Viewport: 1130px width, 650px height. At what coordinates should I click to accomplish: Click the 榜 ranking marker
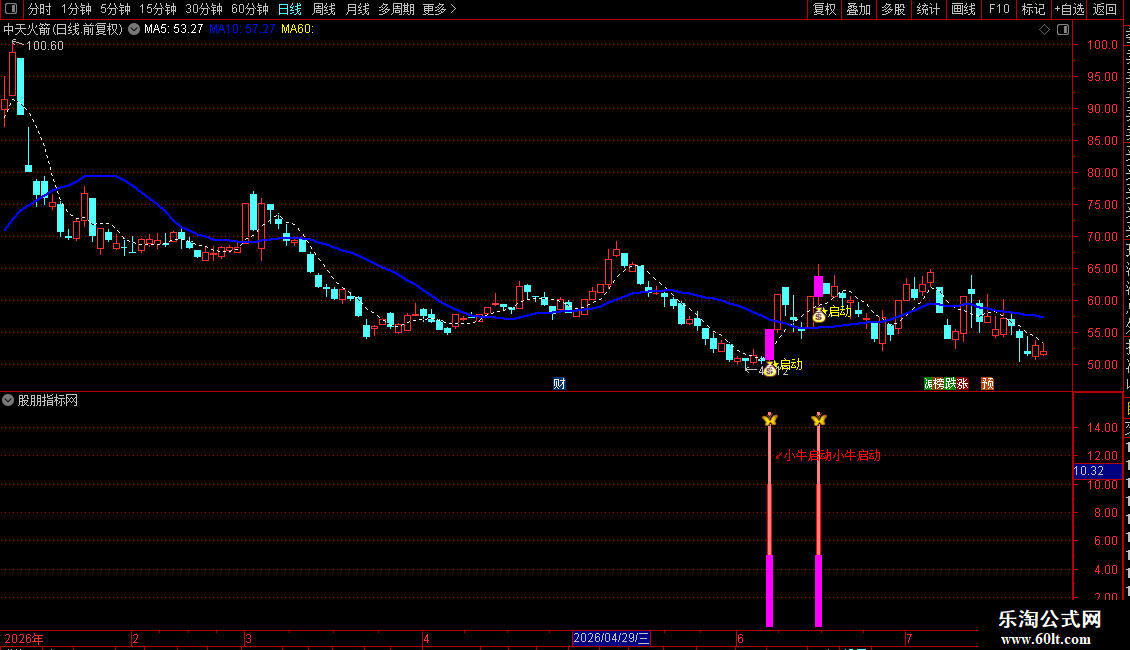[x=939, y=383]
